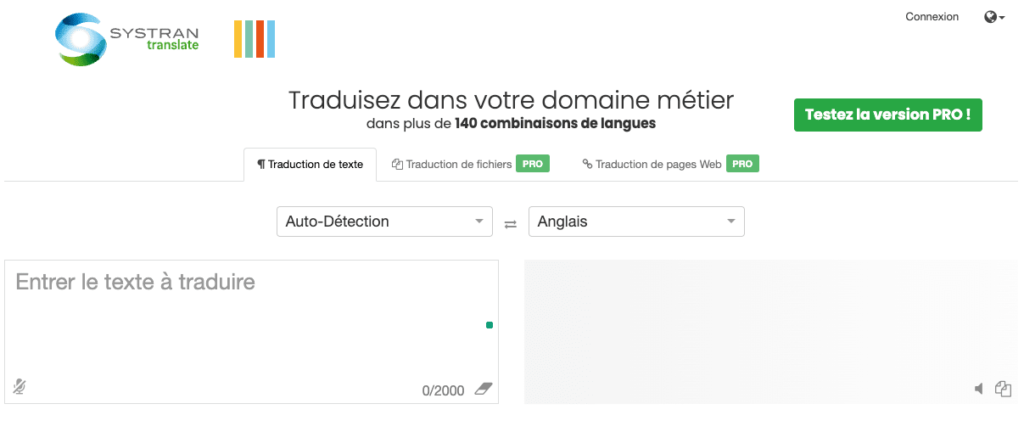Click the colored vertical bars logo
The height and width of the screenshot is (432, 1024).
pyautogui.click(x=255, y=39)
